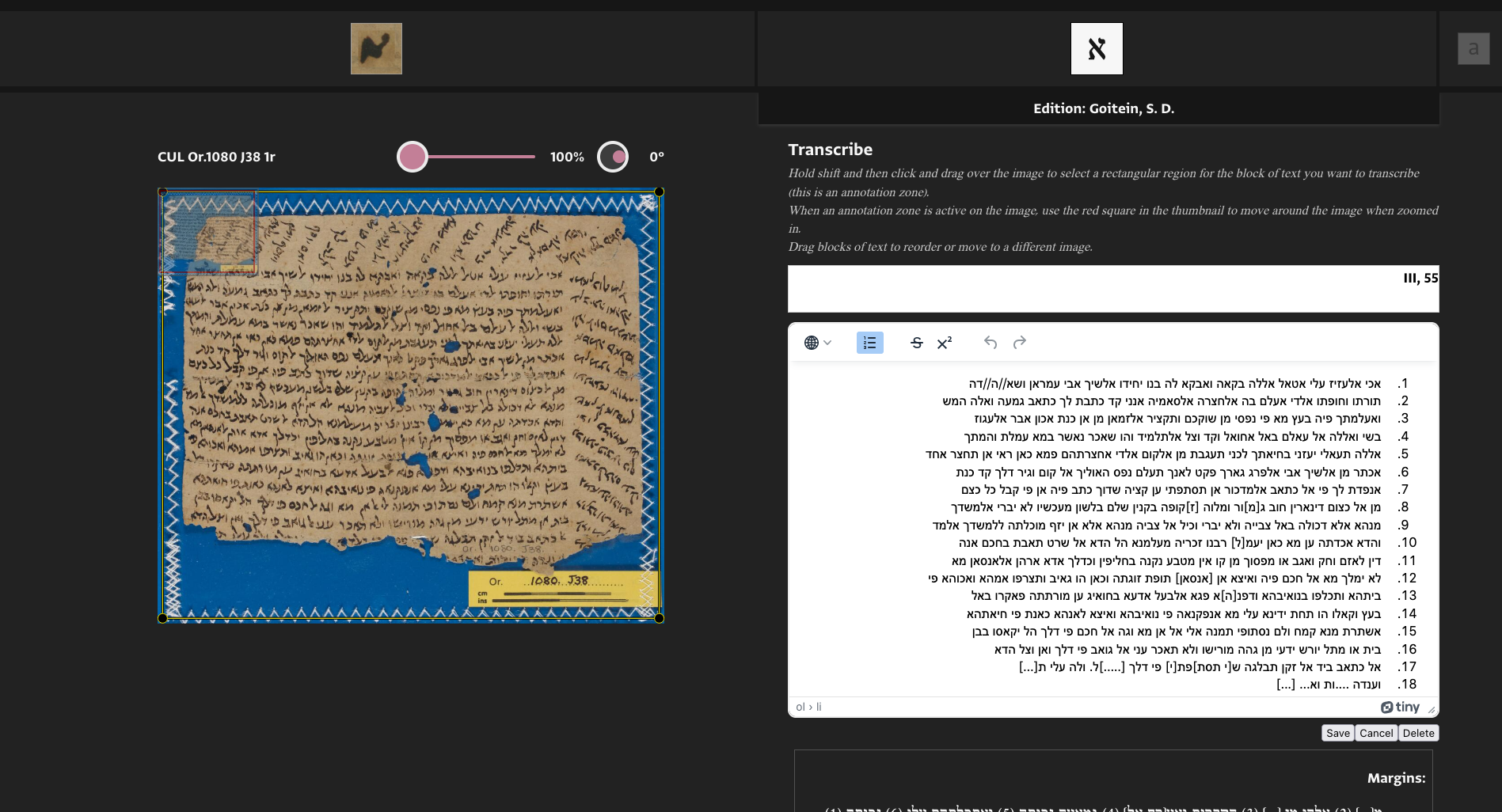Open the language globe dropdown in editor

pyautogui.click(x=817, y=343)
